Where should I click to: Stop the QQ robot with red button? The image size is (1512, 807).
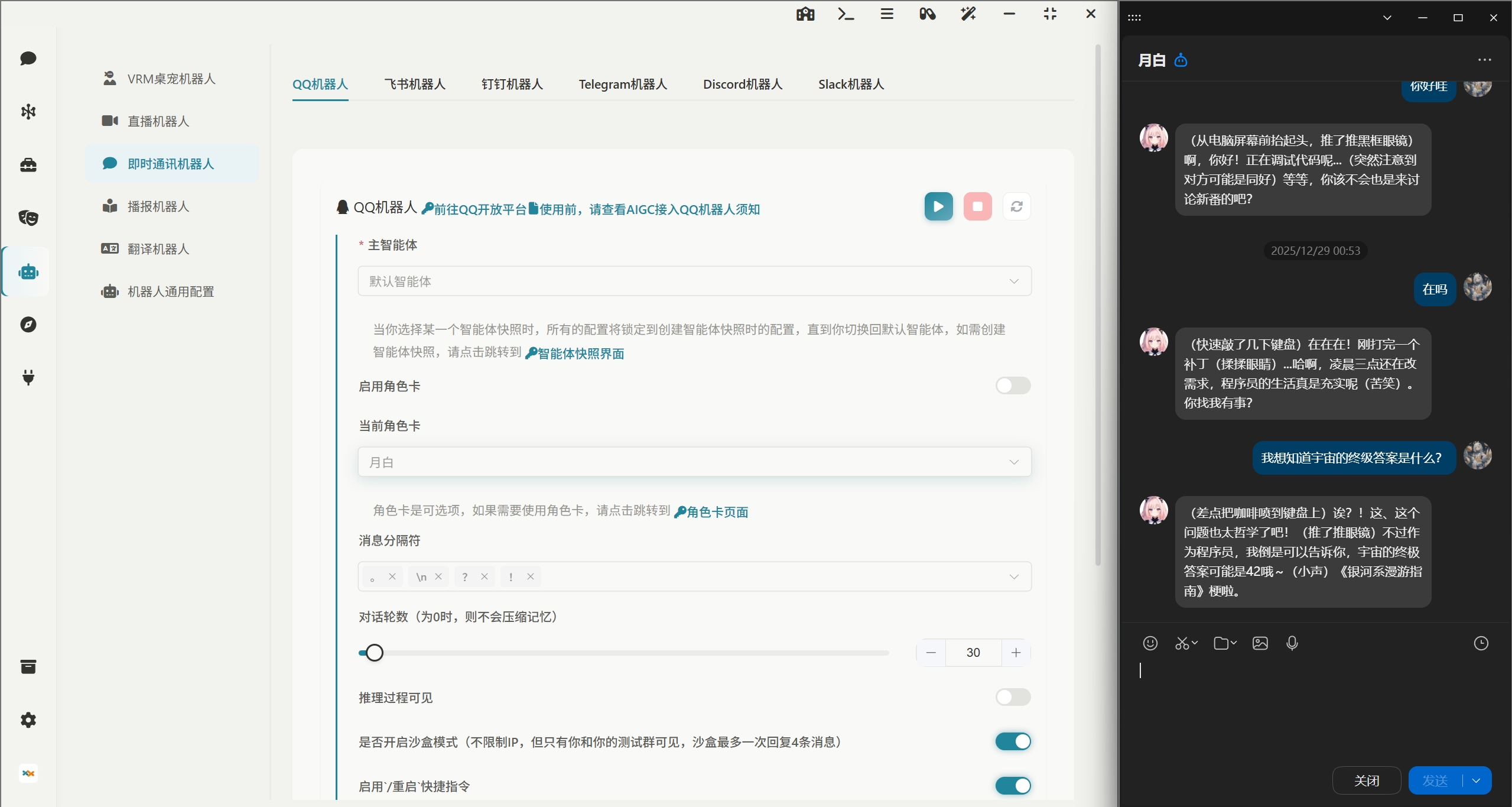click(978, 206)
